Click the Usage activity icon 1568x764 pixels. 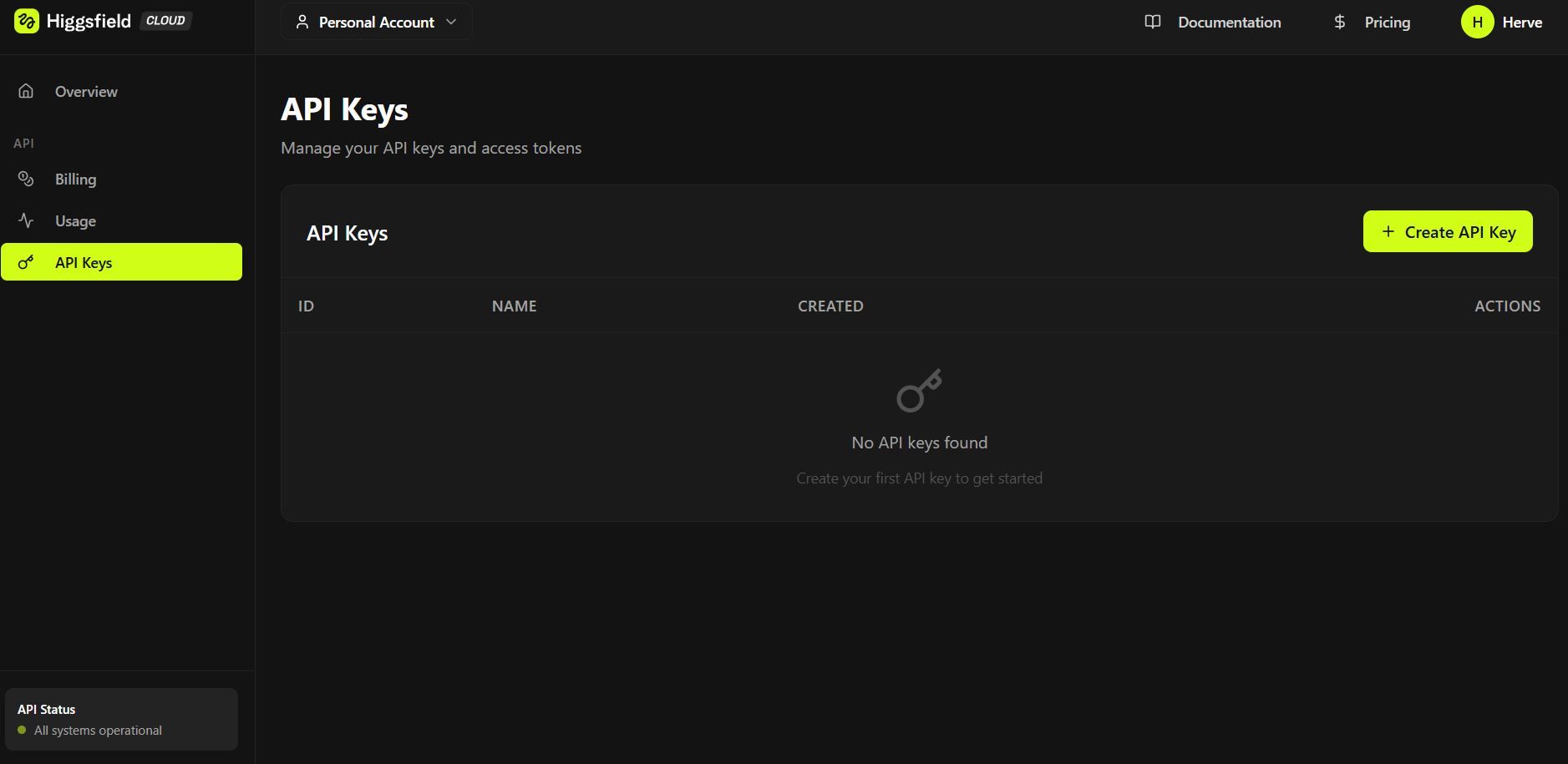click(26, 220)
